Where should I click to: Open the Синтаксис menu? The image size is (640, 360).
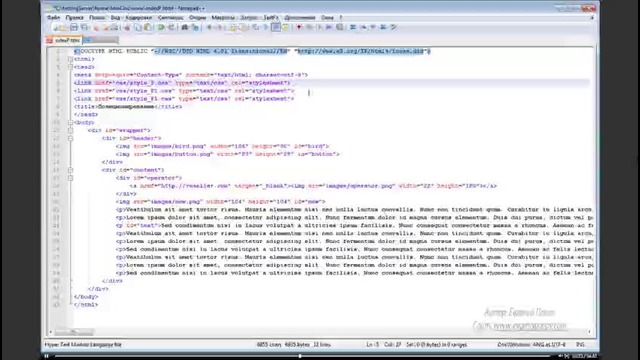[171, 18]
